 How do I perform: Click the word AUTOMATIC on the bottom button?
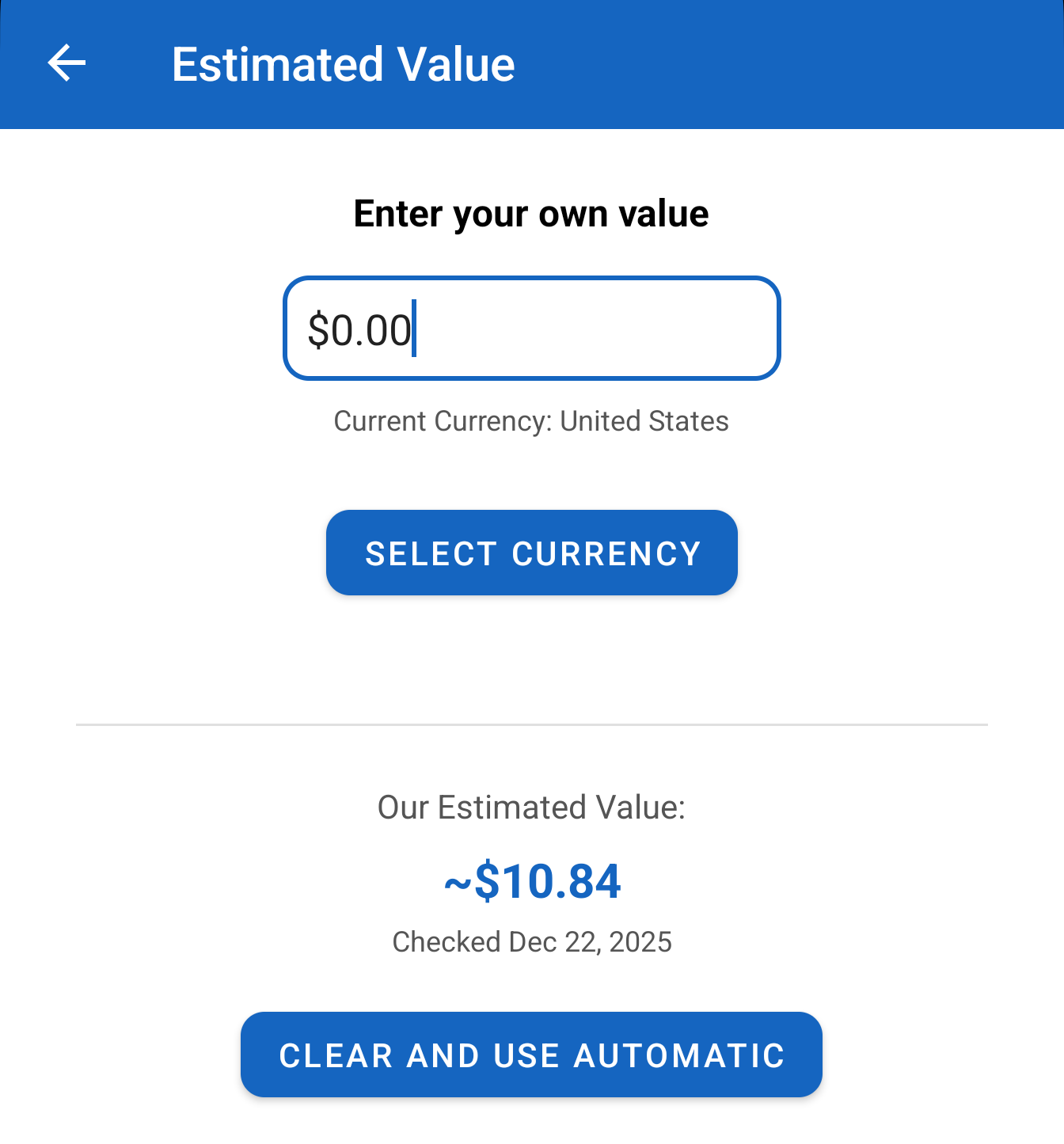[678, 1055]
